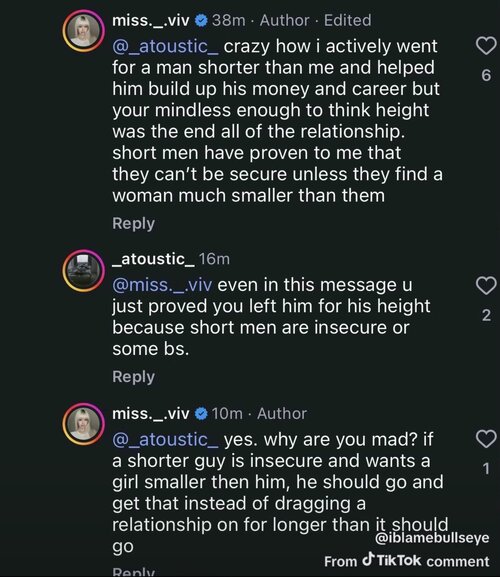The image size is (500, 577).
Task: Tap verified badge beside miss._.viv 38m
Action: 201,21
